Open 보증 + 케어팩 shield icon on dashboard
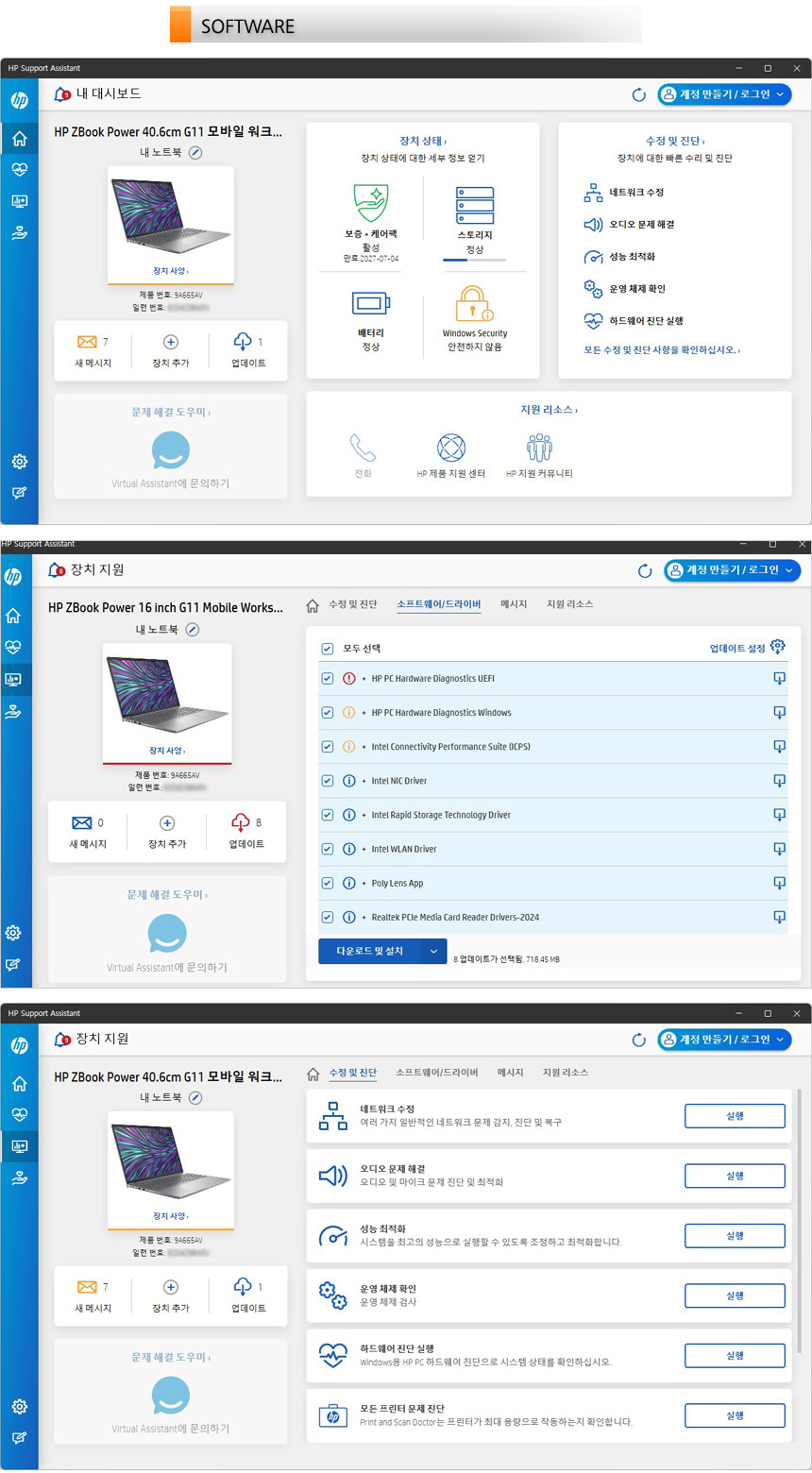 (x=371, y=203)
